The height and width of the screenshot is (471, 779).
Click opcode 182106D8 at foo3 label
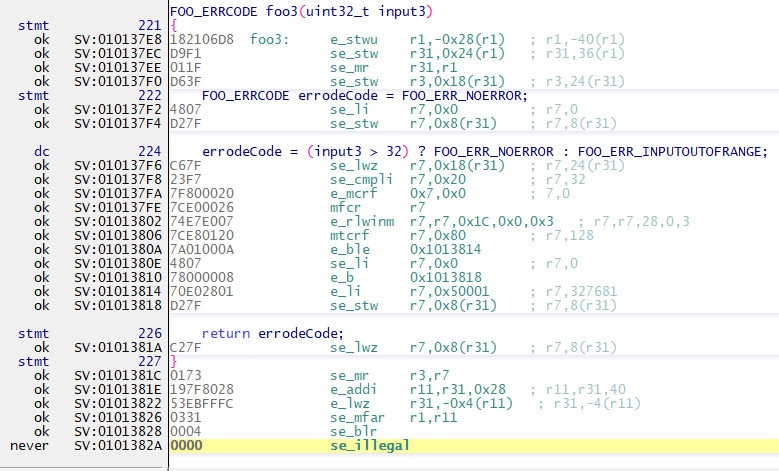tap(202, 40)
